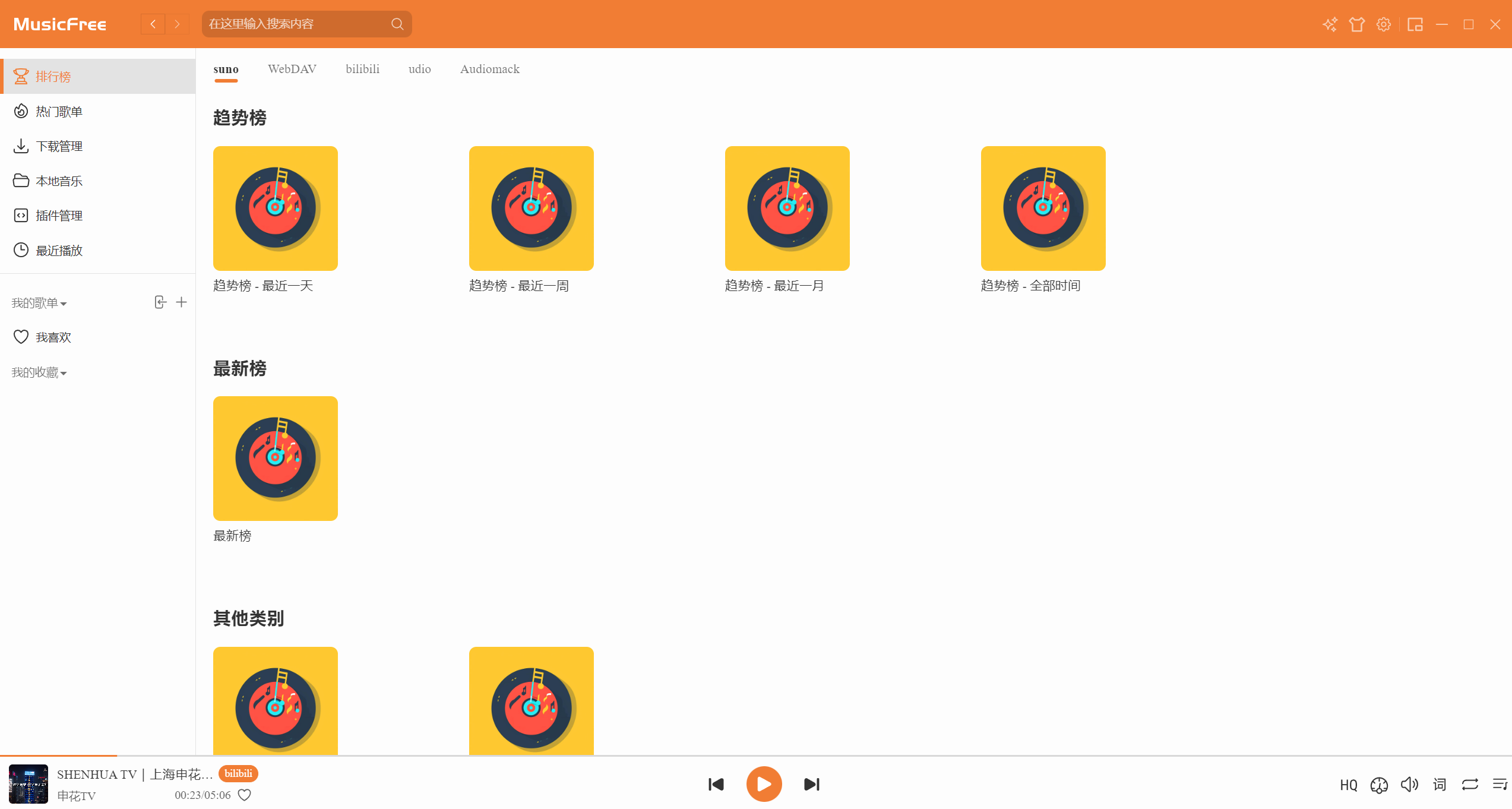Switch to the bilibili tab
The image size is (1512, 809).
[x=362, y=69]
